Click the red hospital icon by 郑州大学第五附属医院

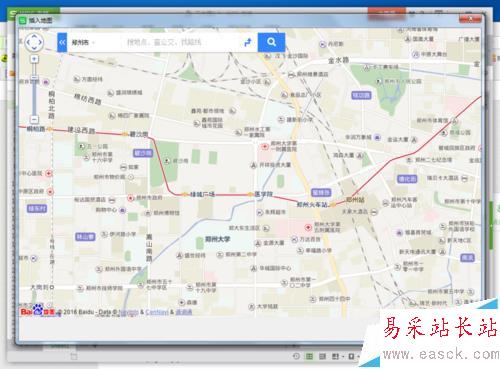[x=308, y=227]
